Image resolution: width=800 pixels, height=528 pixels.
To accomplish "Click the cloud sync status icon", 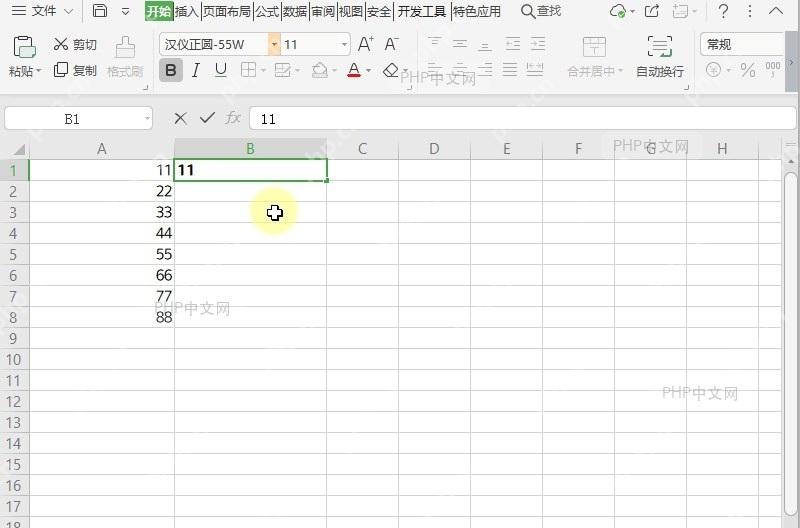I will click(x=618, y=11).
